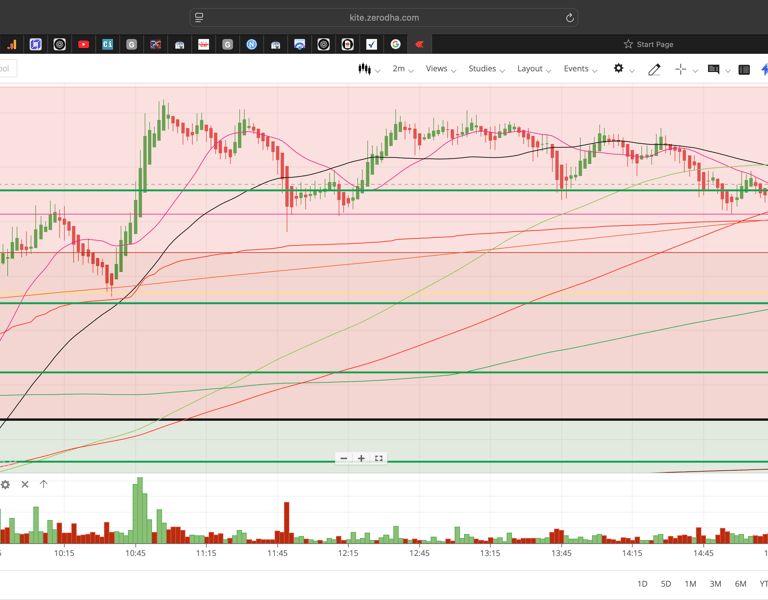Screen dimensions: 768x600
Task: Switch to the Start Page tab
Action: (648, 44)
